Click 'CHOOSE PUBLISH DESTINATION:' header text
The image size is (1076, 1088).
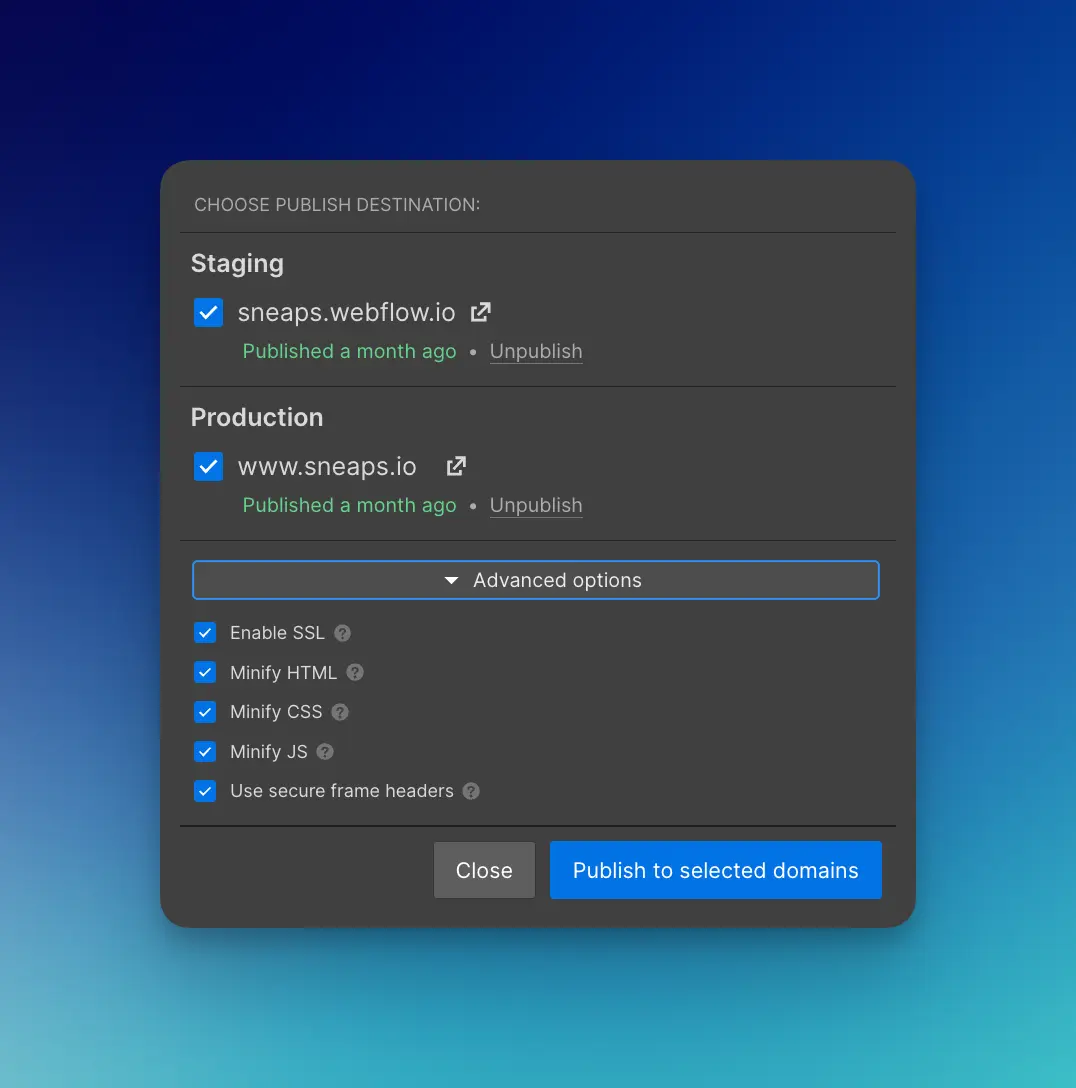coord(336,205)
